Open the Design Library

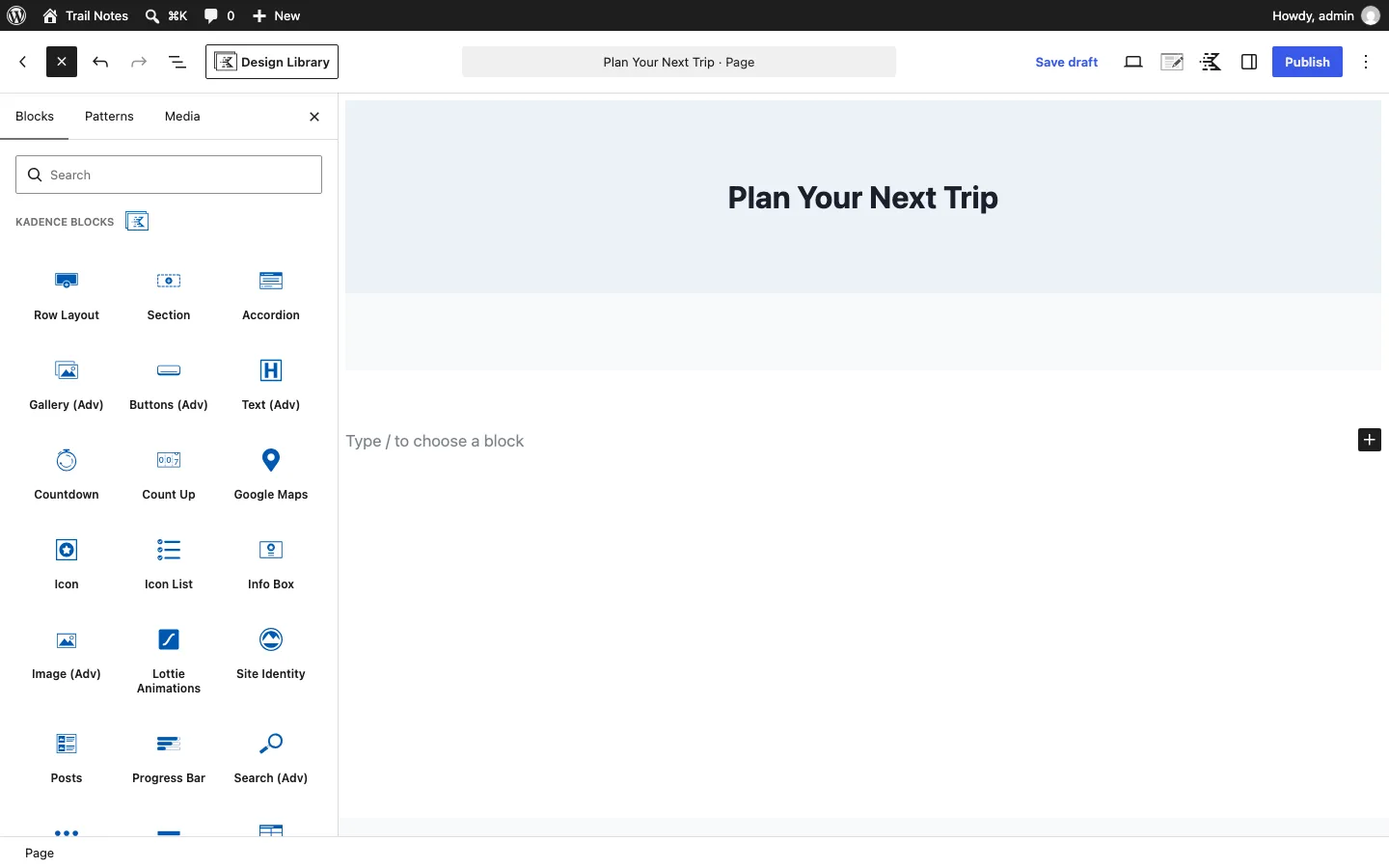pyautogui.click(x=272, y=62)
